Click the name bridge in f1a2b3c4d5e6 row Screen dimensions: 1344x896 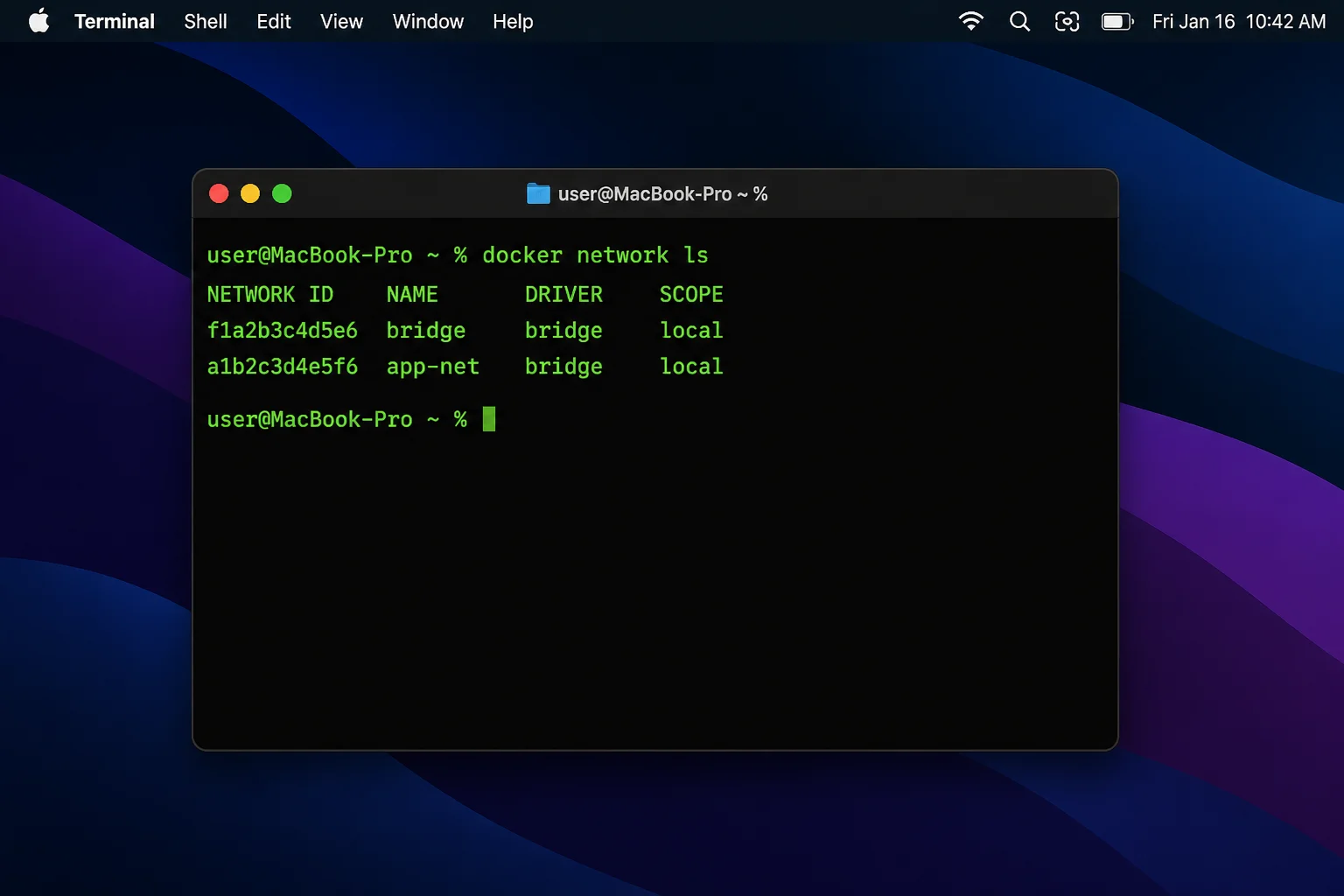426,331
